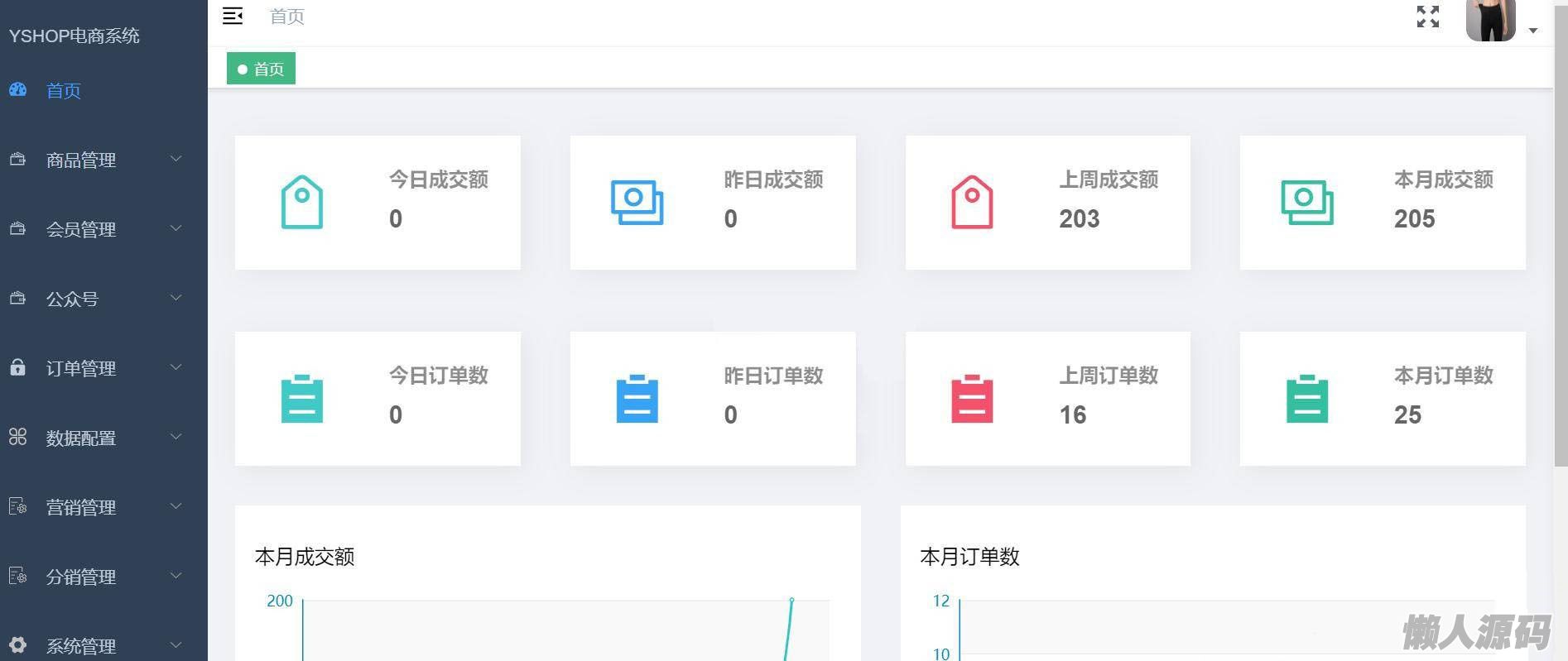Click the 分销管理 sidebar icon

17,576
